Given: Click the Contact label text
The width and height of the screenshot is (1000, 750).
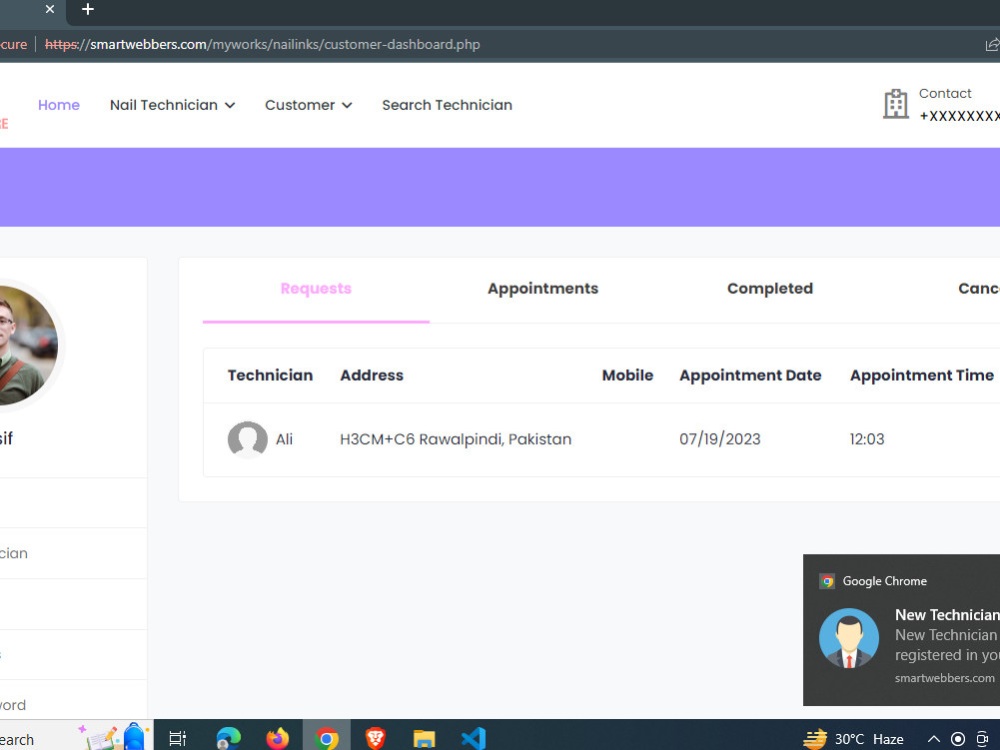Looking at the screenshot, I should (945, 94).
